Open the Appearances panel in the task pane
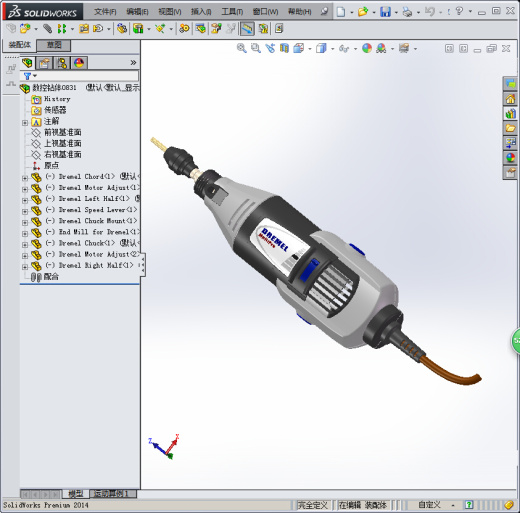Image resolution: width=520 pixels, height=513 pixels. click(x=510, y=158)
